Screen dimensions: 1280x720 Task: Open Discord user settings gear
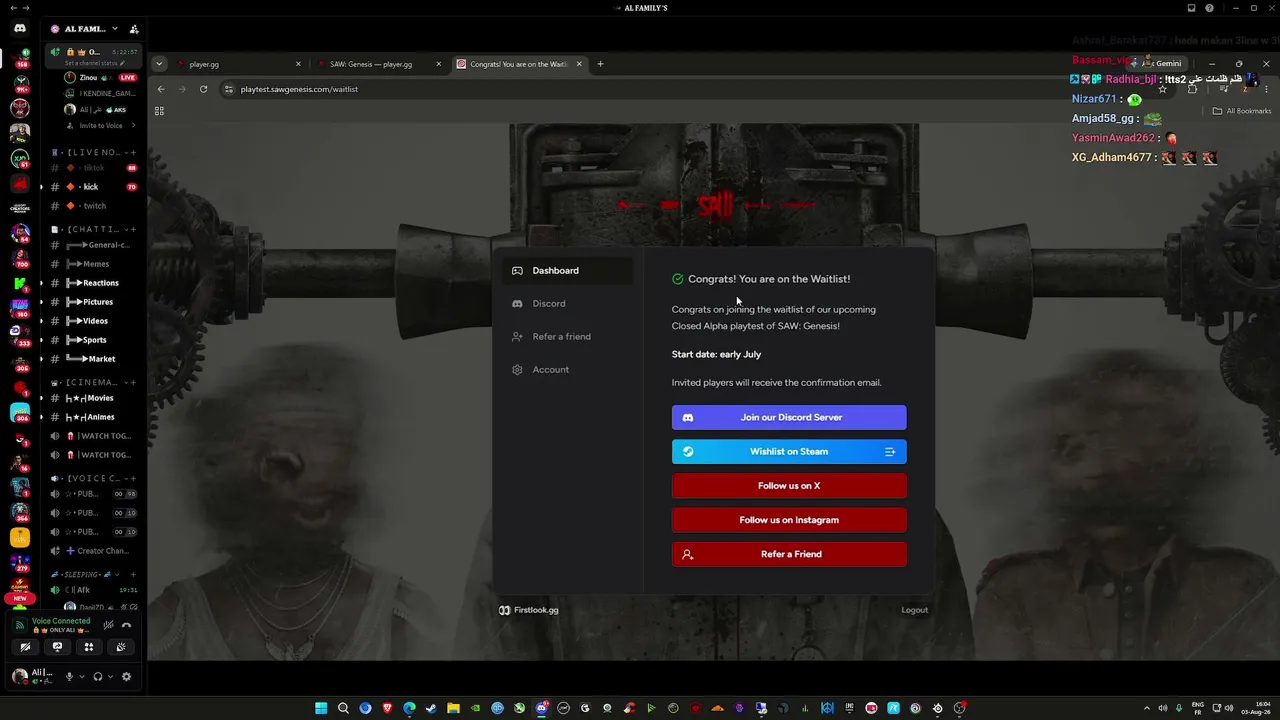[x=126, y=676]
